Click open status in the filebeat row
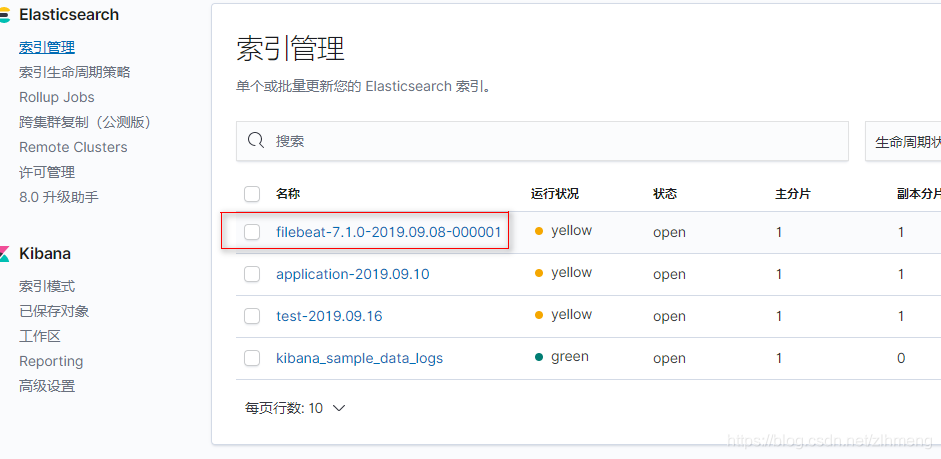The image size is (941, 459). tap(669, 232)
